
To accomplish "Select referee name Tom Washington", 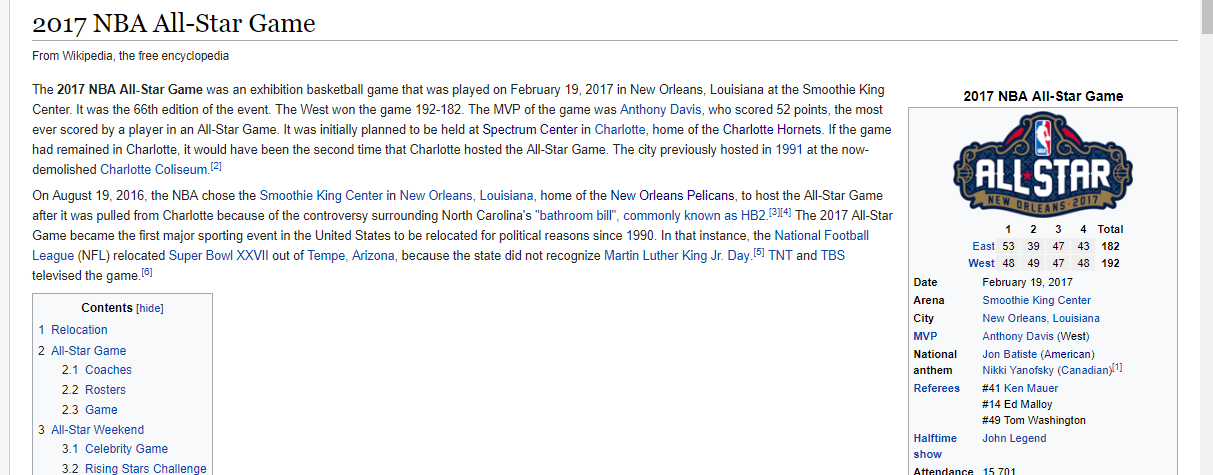I will 1045,420.
